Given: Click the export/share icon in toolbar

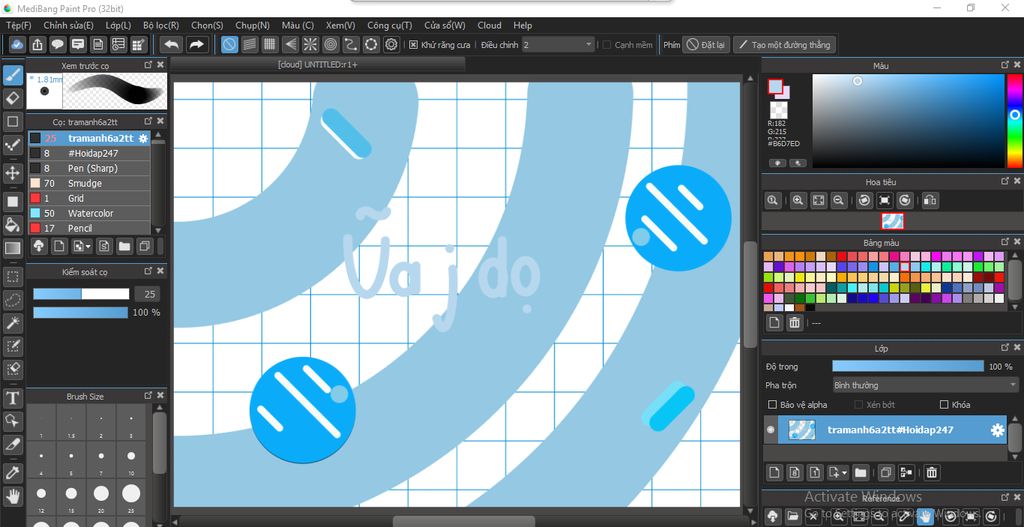Looking at the screenshot, I should [x=37, y=44].
